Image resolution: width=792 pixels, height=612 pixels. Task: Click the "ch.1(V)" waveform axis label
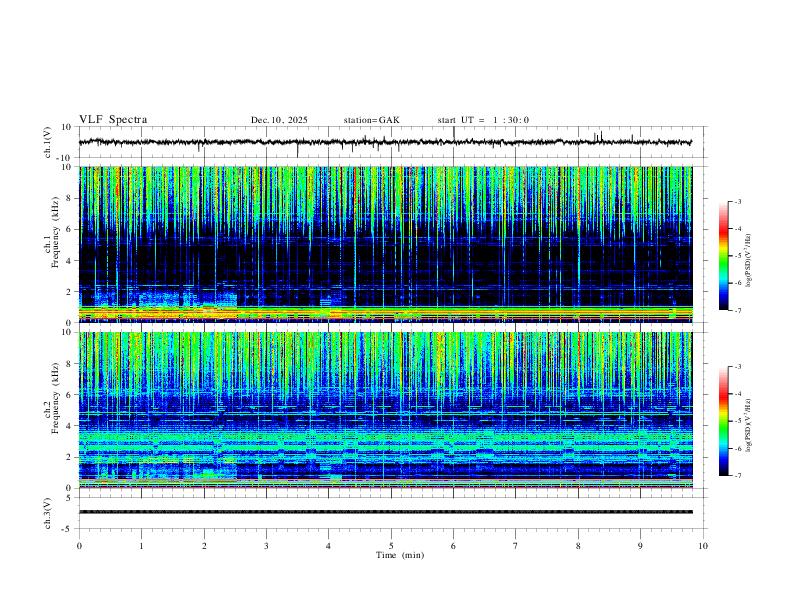[x=48, y=142]
